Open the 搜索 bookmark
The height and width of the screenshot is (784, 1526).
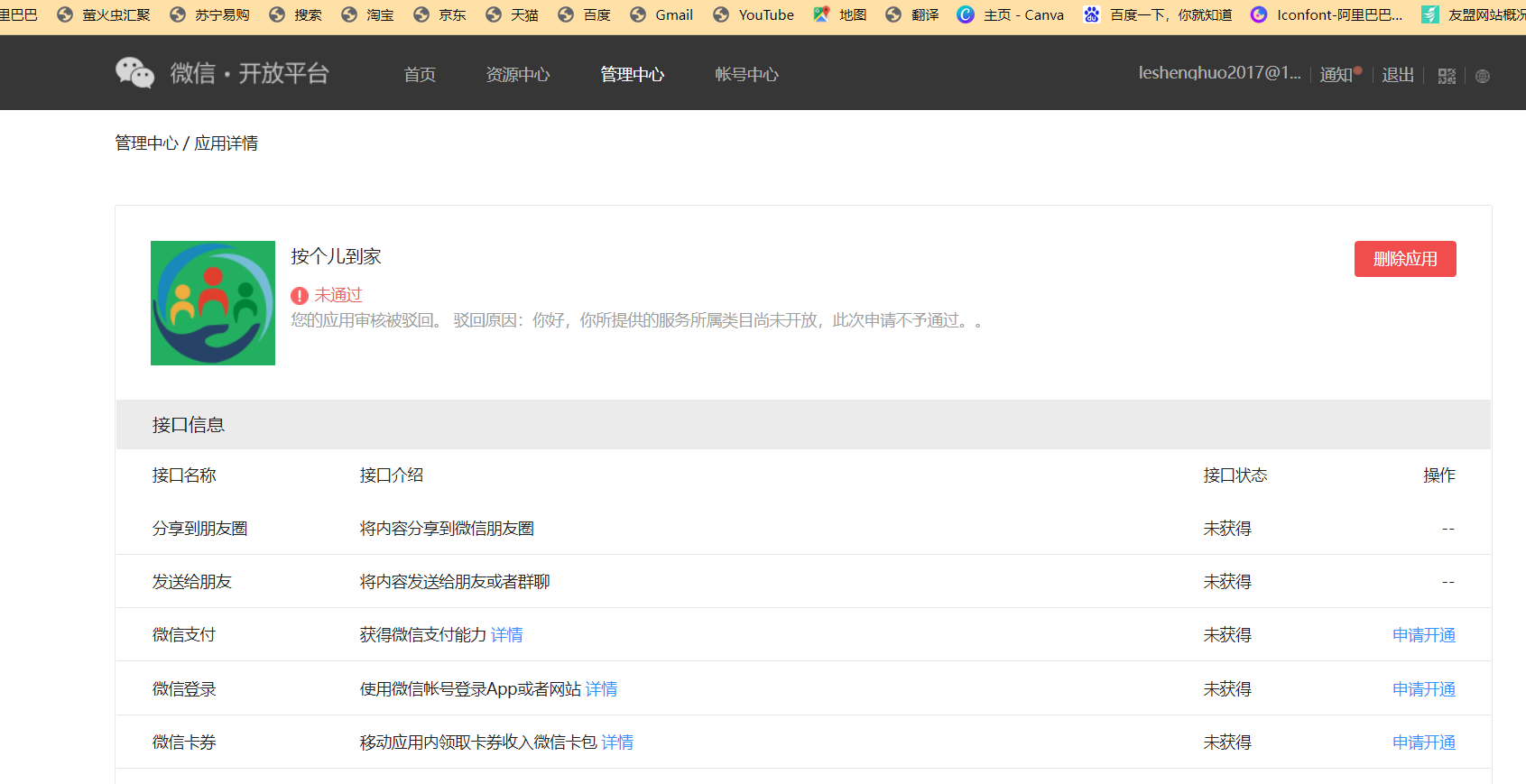(295, 14)
